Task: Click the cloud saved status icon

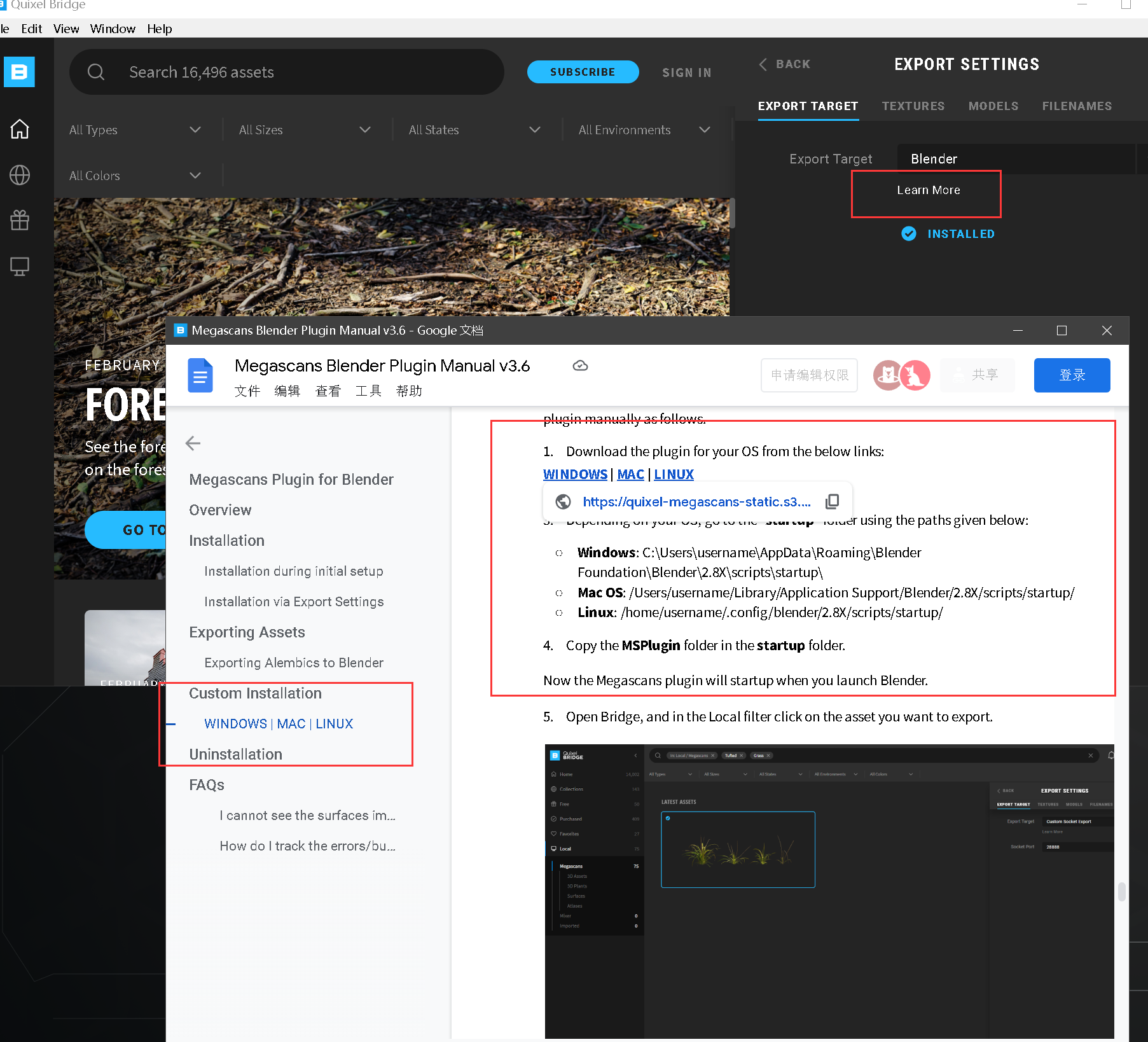Action: pyautogui.click(x=580, y=366)
